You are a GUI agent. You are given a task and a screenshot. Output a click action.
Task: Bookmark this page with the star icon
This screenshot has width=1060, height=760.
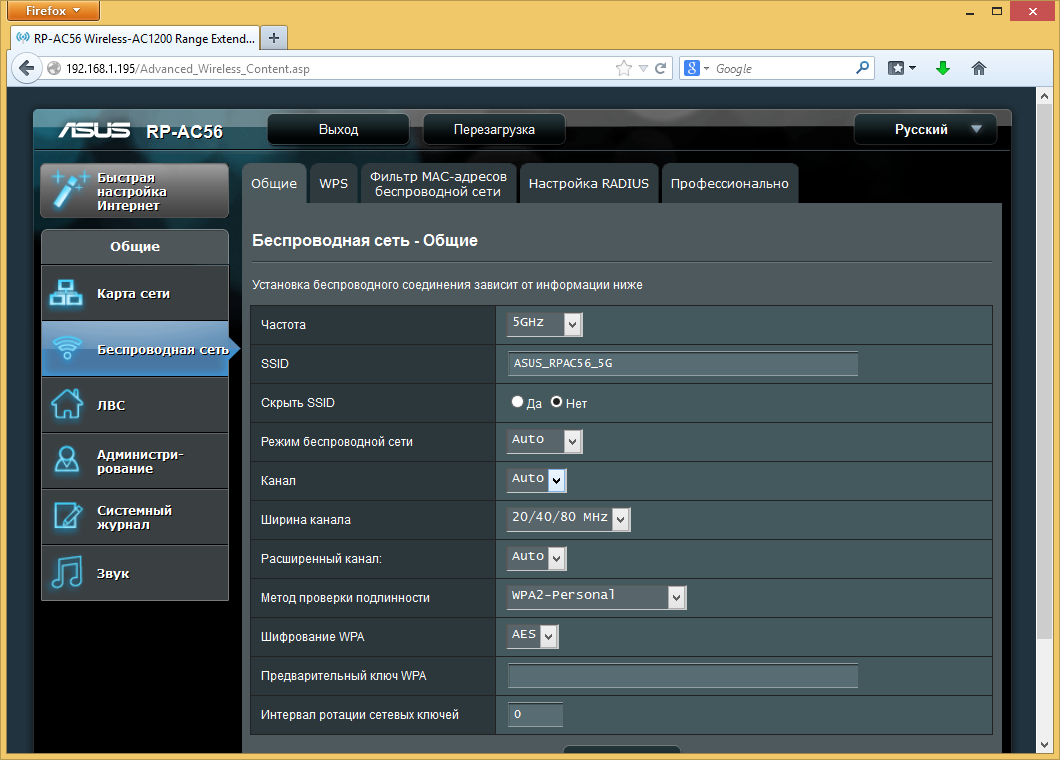tap(624, 68)
